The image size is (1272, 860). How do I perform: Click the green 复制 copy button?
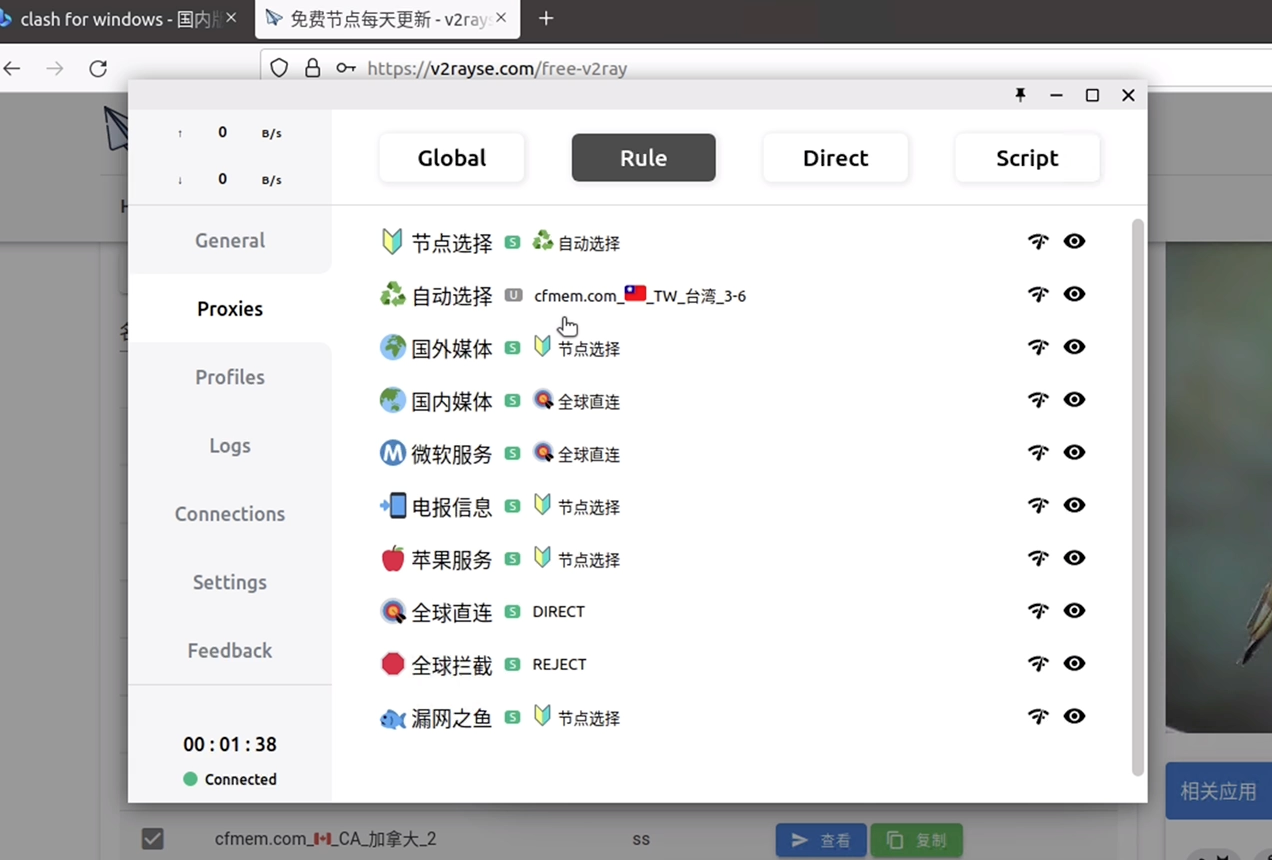[916, 839]
